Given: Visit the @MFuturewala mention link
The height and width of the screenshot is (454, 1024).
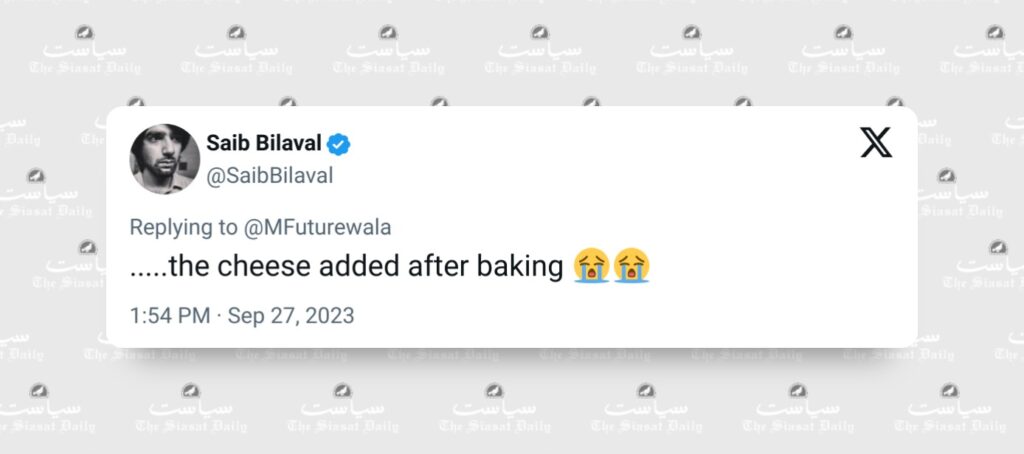Looking at the screenshot, I should point(317,227).
